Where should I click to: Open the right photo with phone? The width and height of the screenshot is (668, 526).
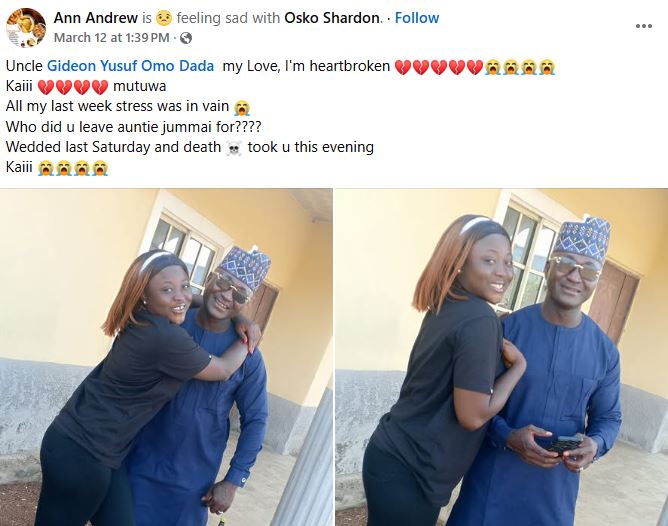coord(501,357)
